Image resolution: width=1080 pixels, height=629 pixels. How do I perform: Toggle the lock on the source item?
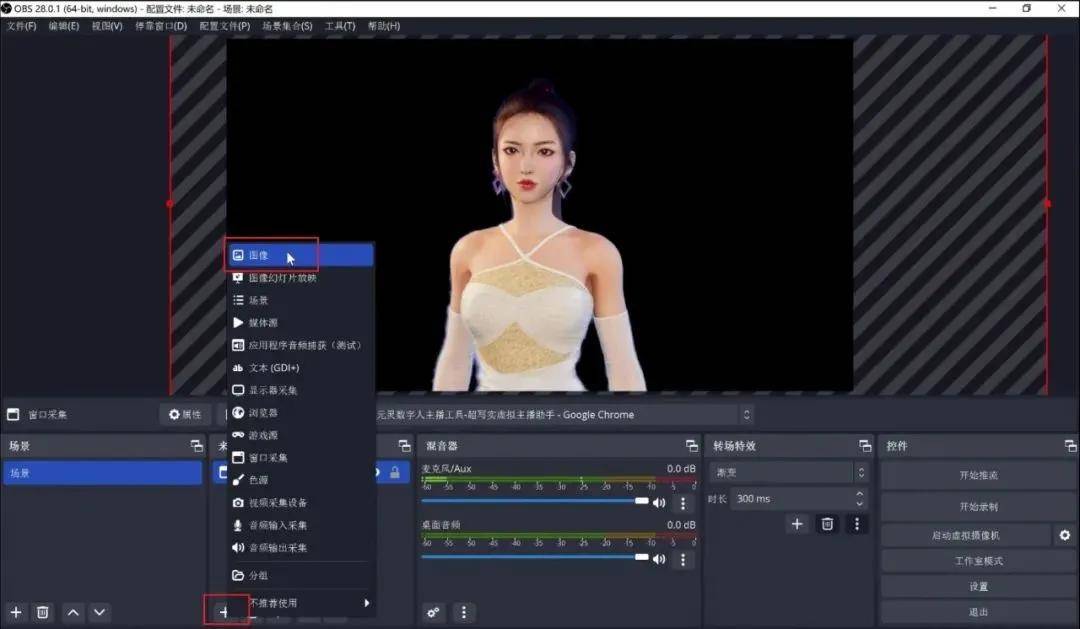tap(395, 473)
